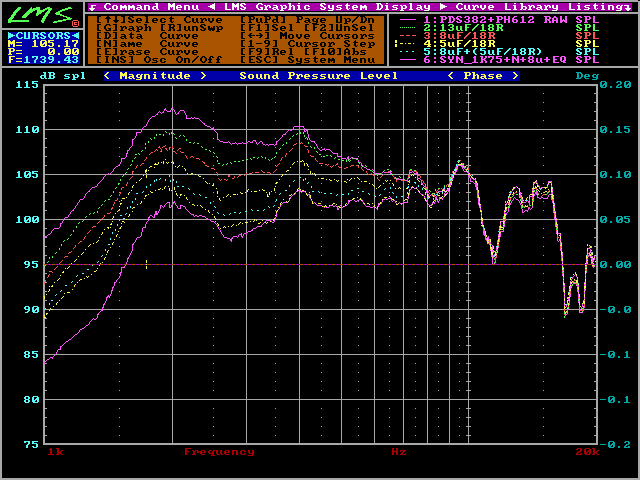Viewport: 640px width, 480px height.
Task: Select curve 5: 8uF+(5uF/18R)
Action: click(483, 52)
